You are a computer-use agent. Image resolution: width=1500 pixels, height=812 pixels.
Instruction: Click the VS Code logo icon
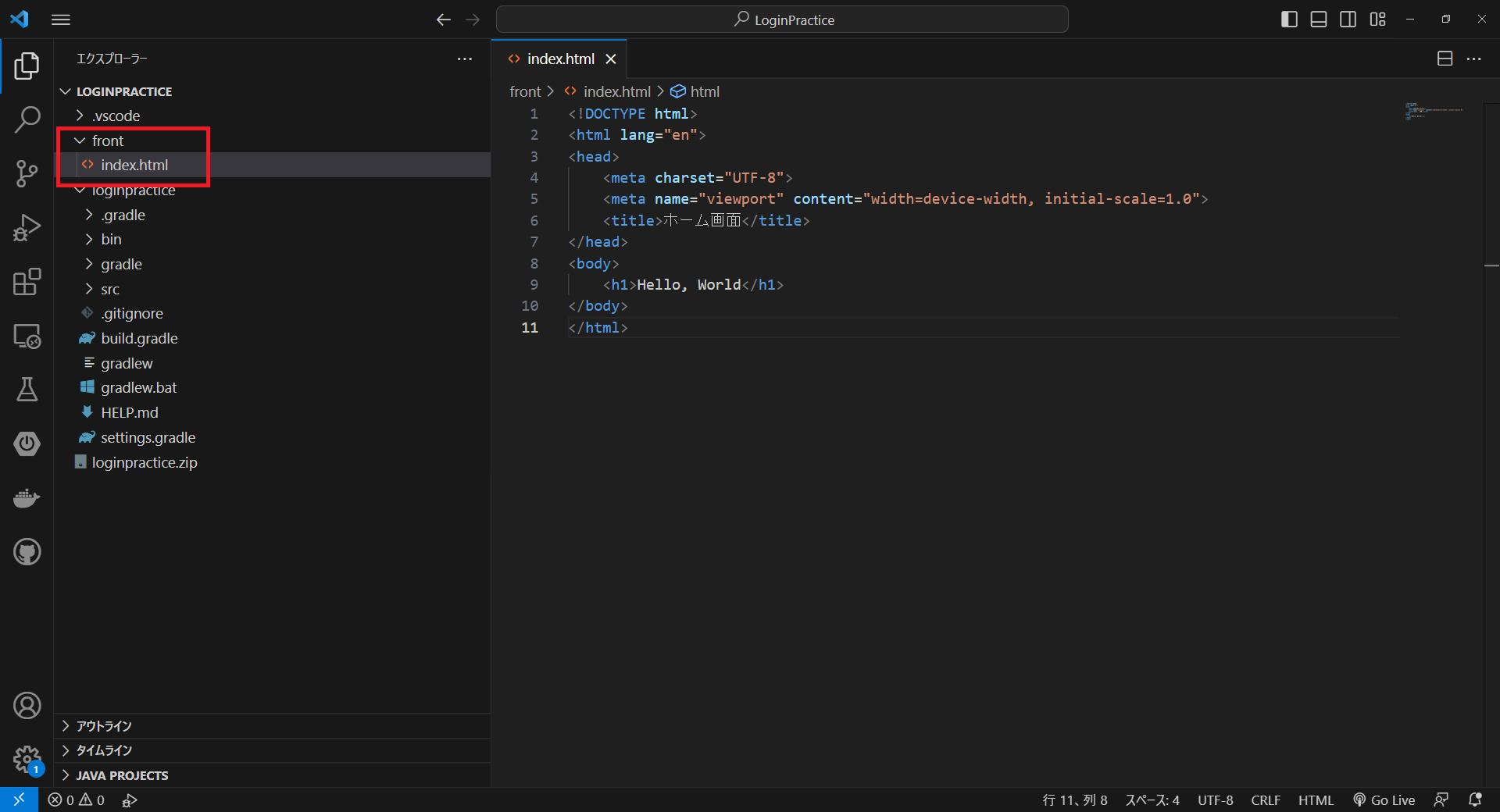point(20,19)
